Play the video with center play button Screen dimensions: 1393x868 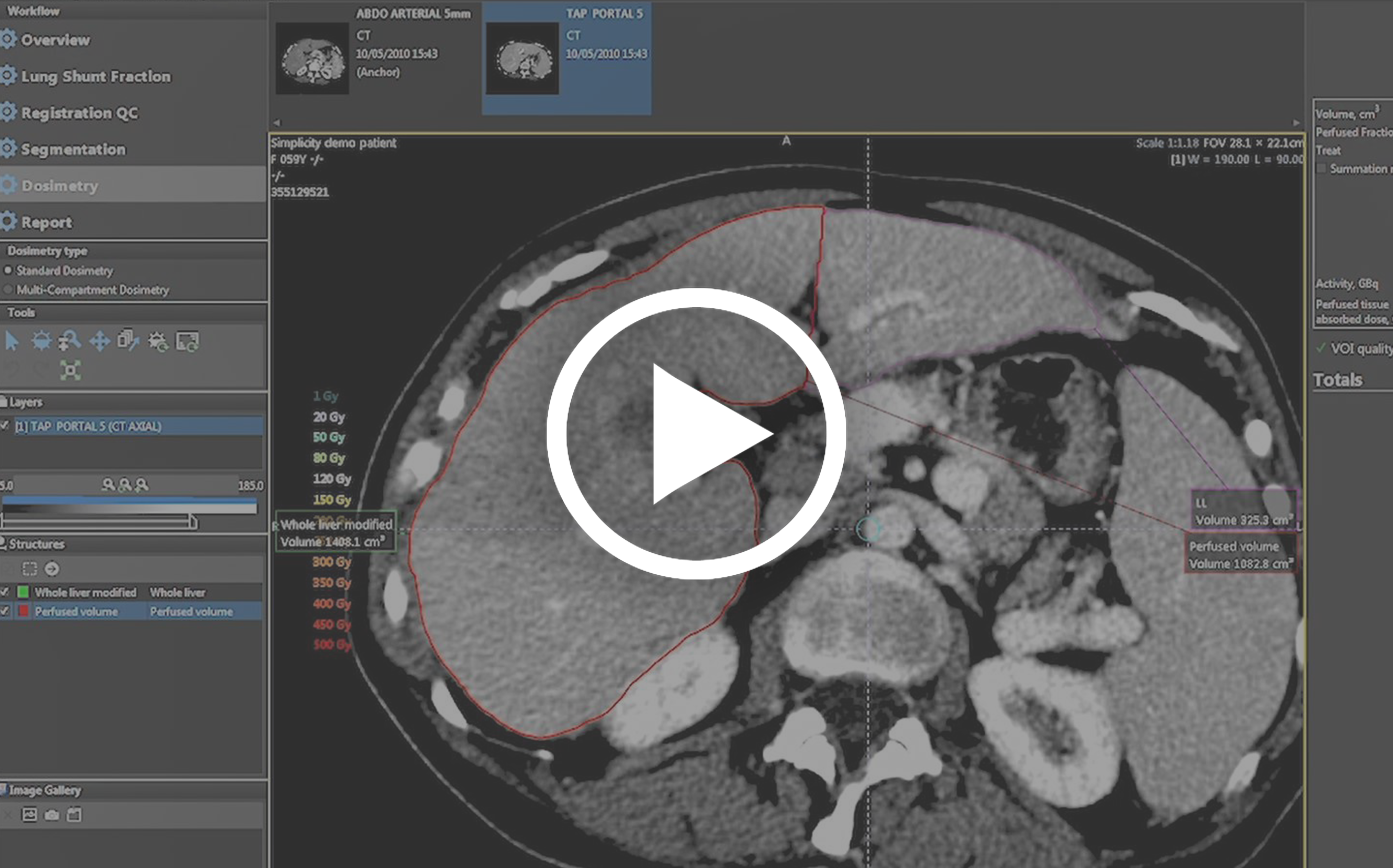pyautogui.click(x=696, y=433)
